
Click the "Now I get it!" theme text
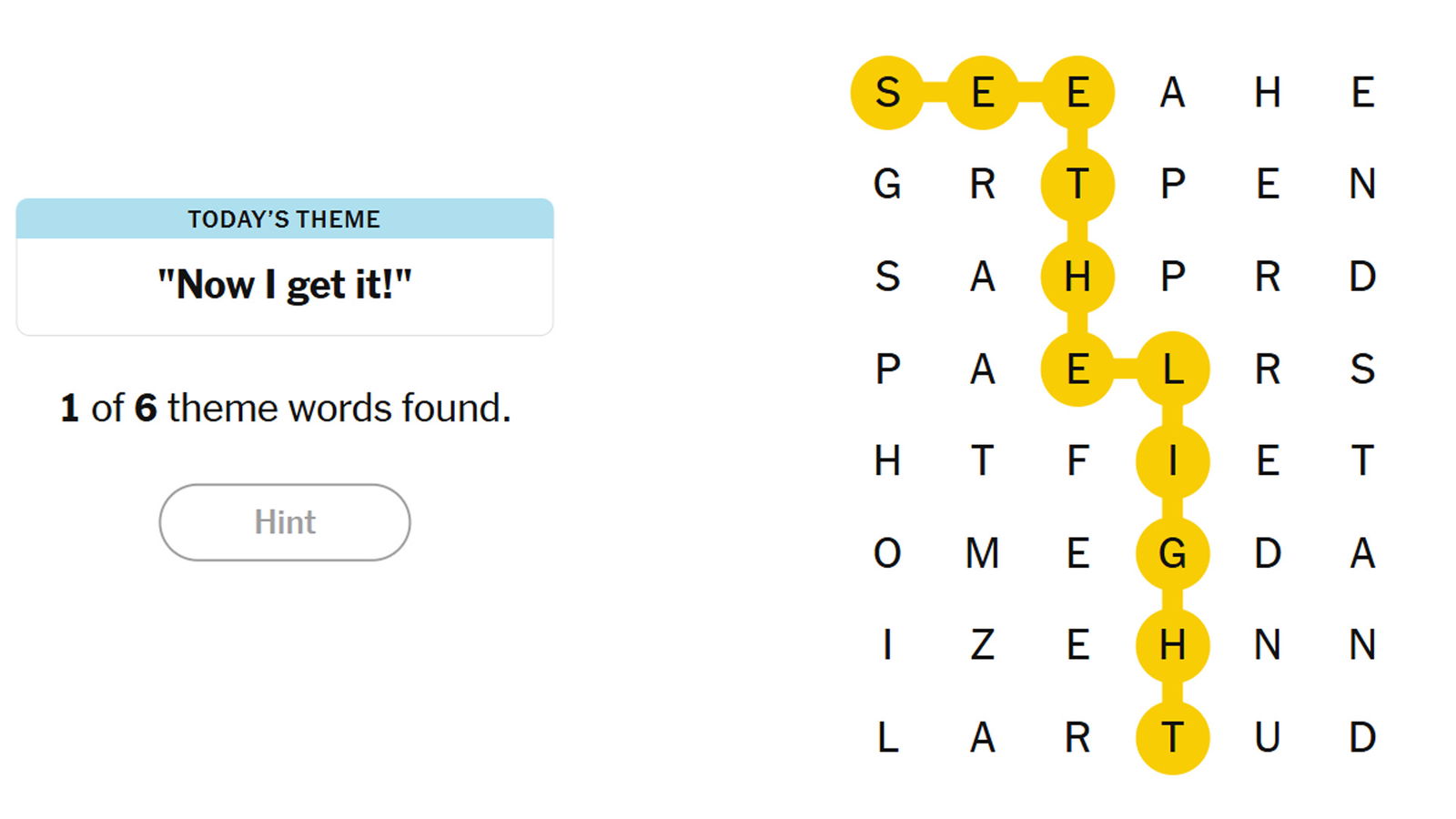click(285, 285)
